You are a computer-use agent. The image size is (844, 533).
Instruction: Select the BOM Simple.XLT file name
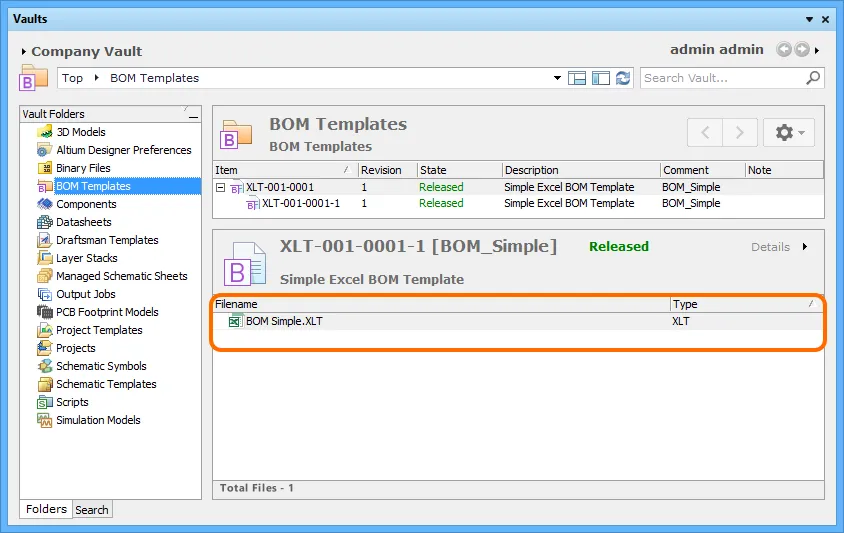284,321
